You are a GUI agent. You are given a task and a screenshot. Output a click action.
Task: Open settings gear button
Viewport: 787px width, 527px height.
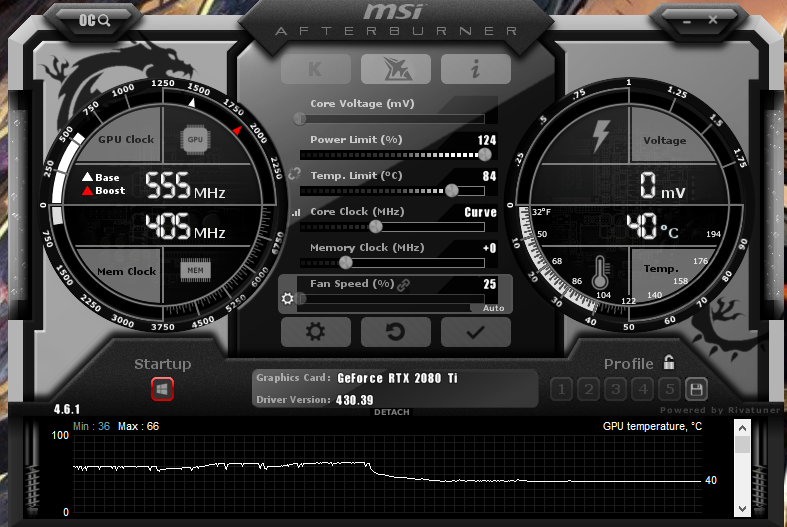coord(316,332)
